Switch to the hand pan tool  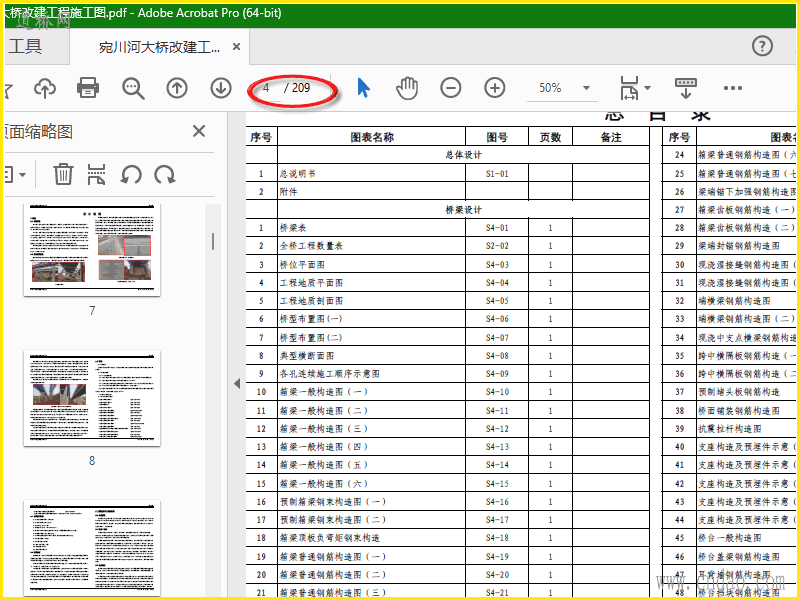[x=406, y=88]
